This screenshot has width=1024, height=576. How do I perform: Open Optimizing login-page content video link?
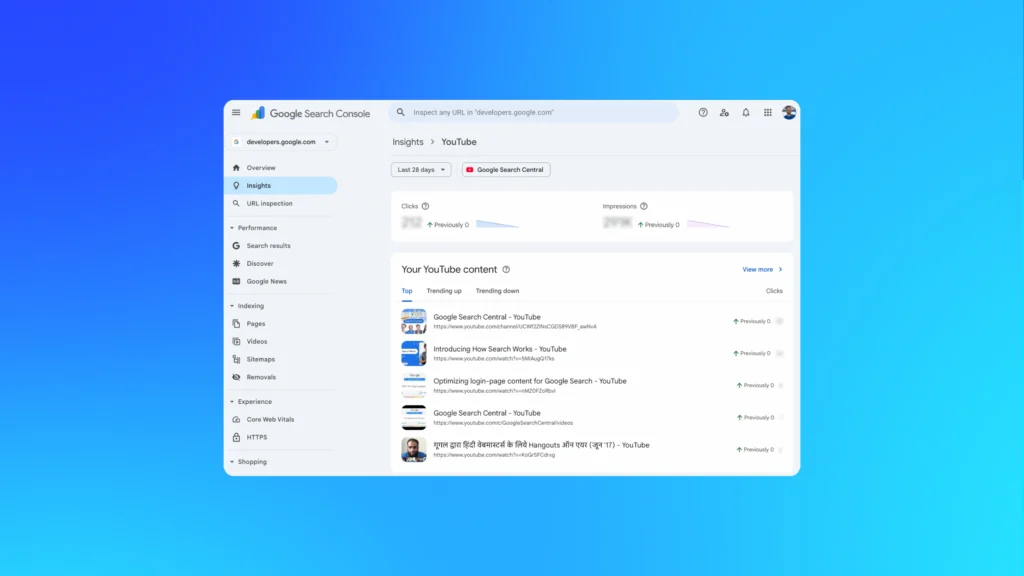tap(530, 381)
